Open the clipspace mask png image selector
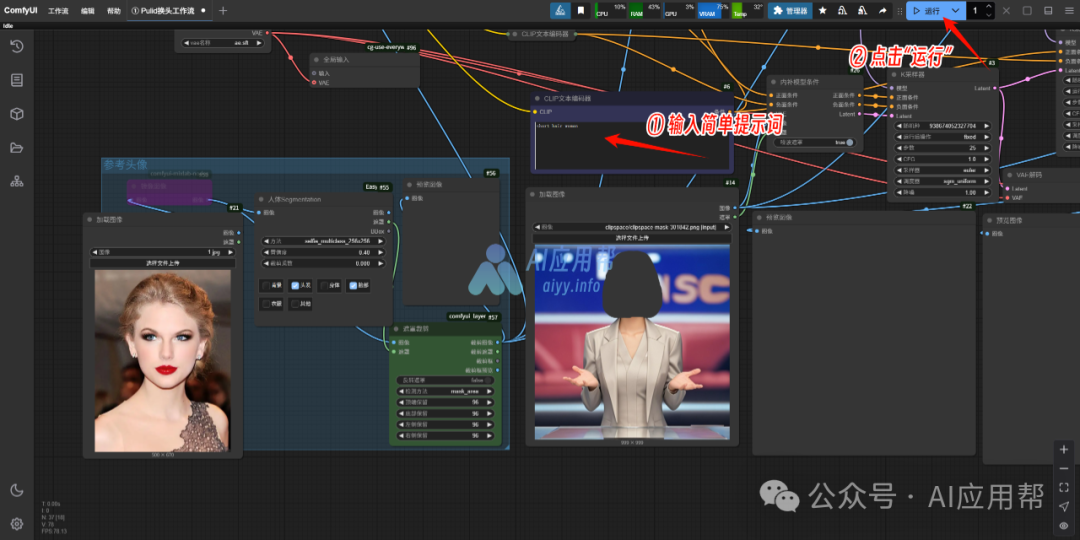Viewport: 1080px width, 540px height. [x=632, y=227]
